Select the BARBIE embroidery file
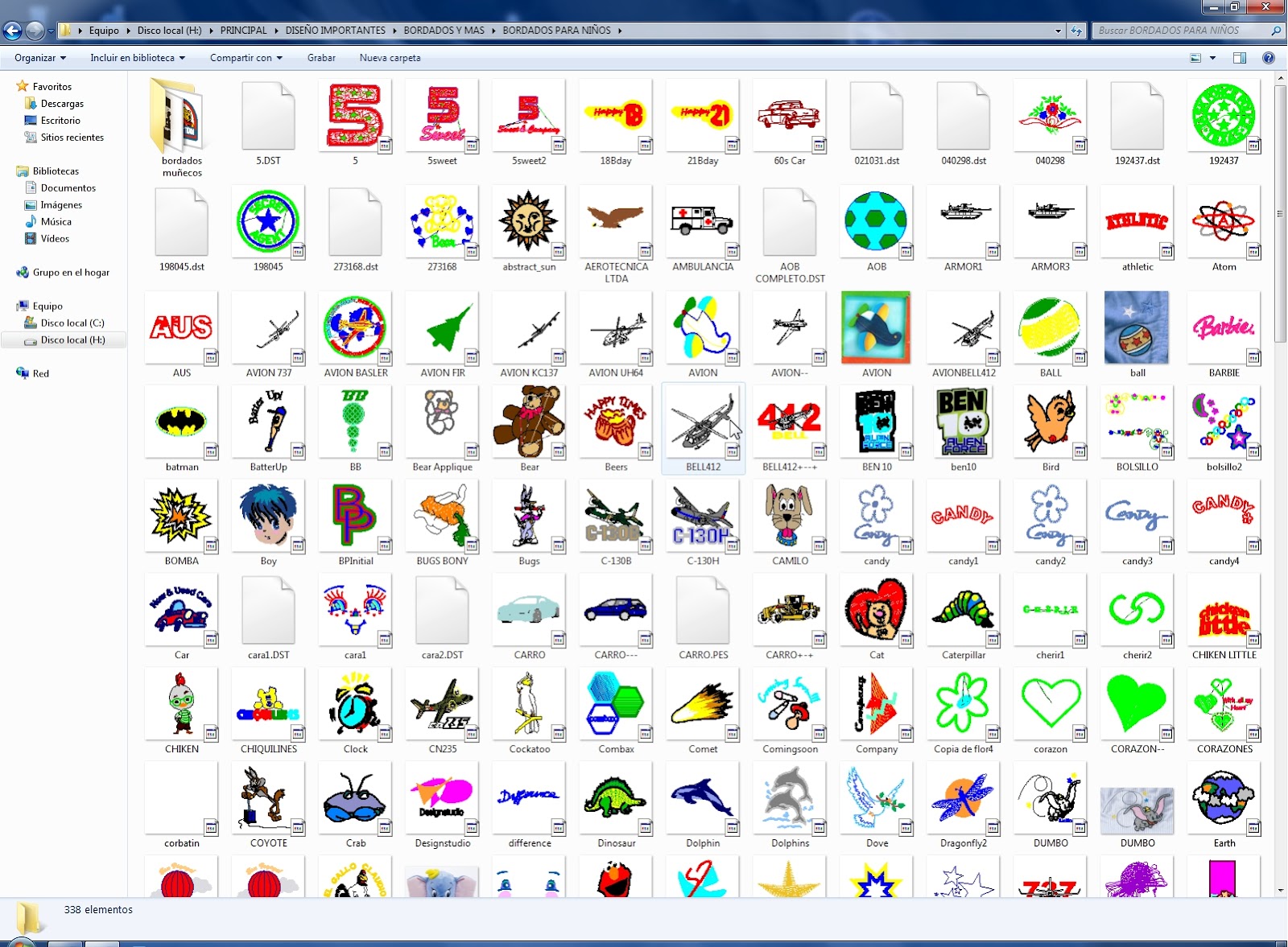The height and width of the screenshot is (947, 1288). click(x=1224, y=328)
